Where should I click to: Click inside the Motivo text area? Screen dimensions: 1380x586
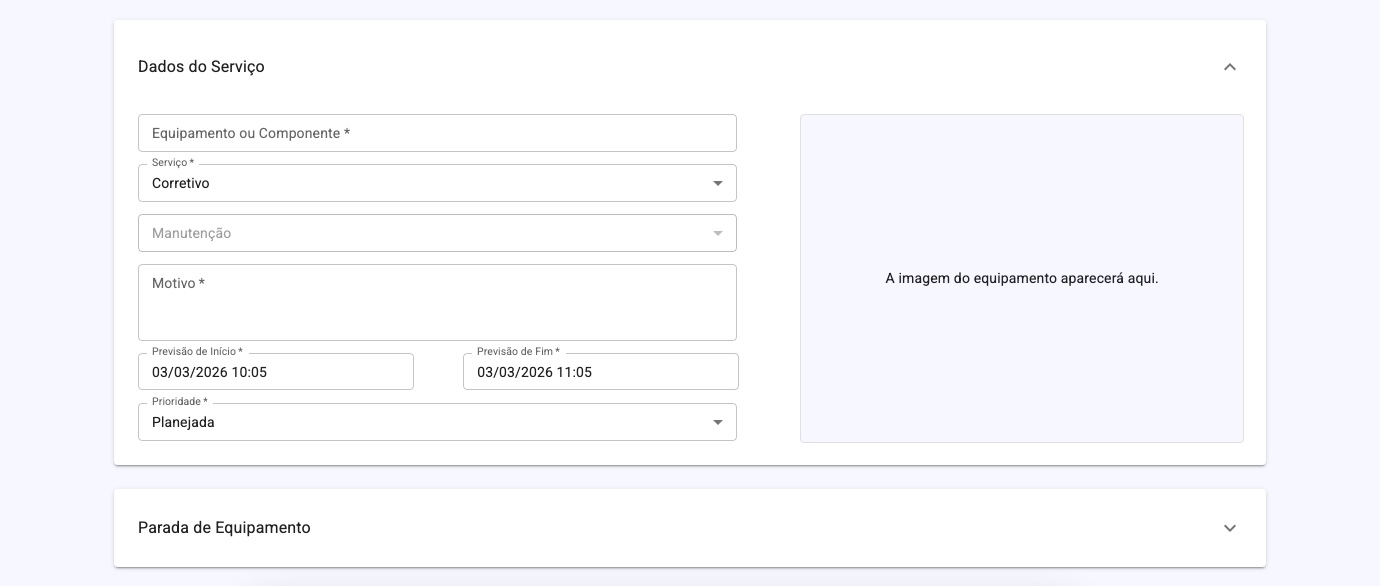(437, 310)
